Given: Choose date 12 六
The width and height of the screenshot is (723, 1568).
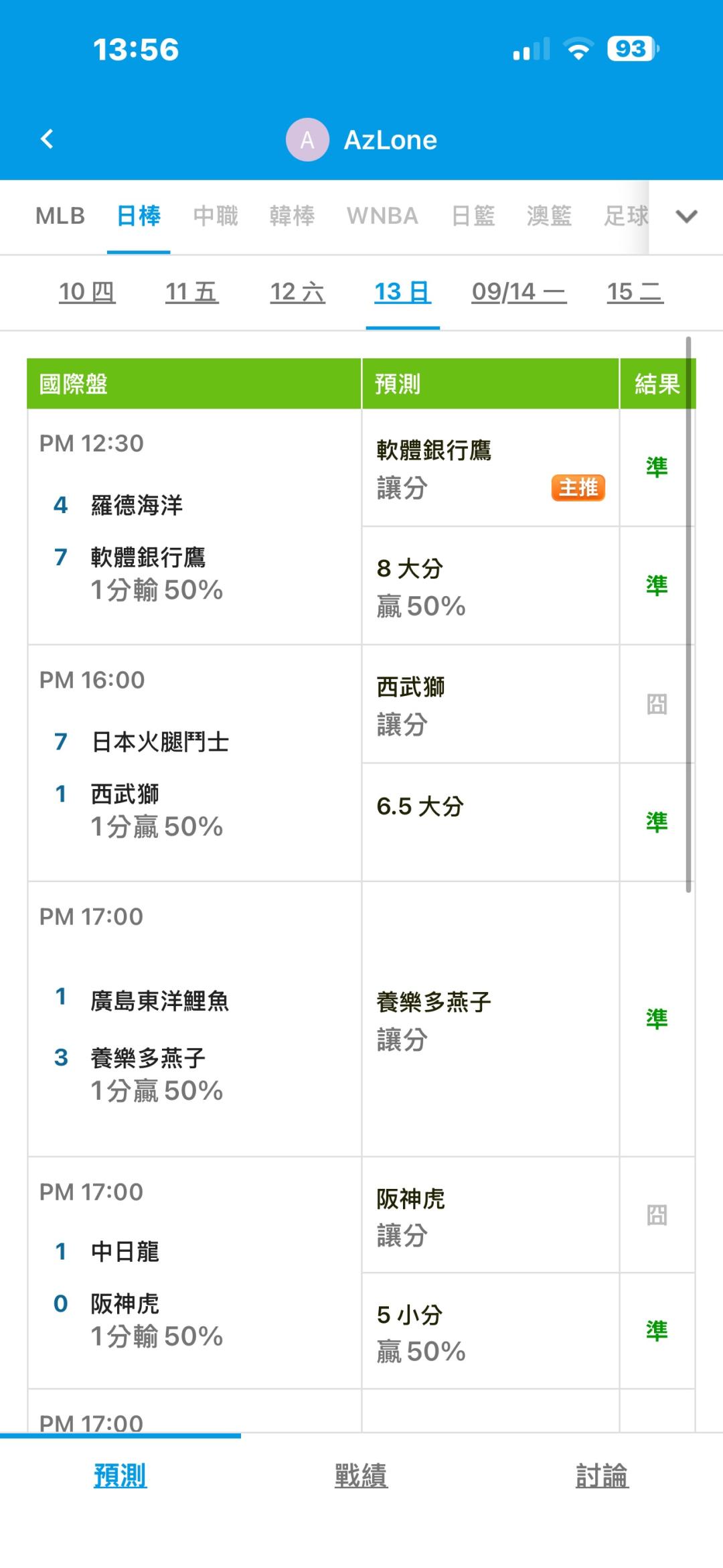Looking at the screenshot, I should point(297,291).
